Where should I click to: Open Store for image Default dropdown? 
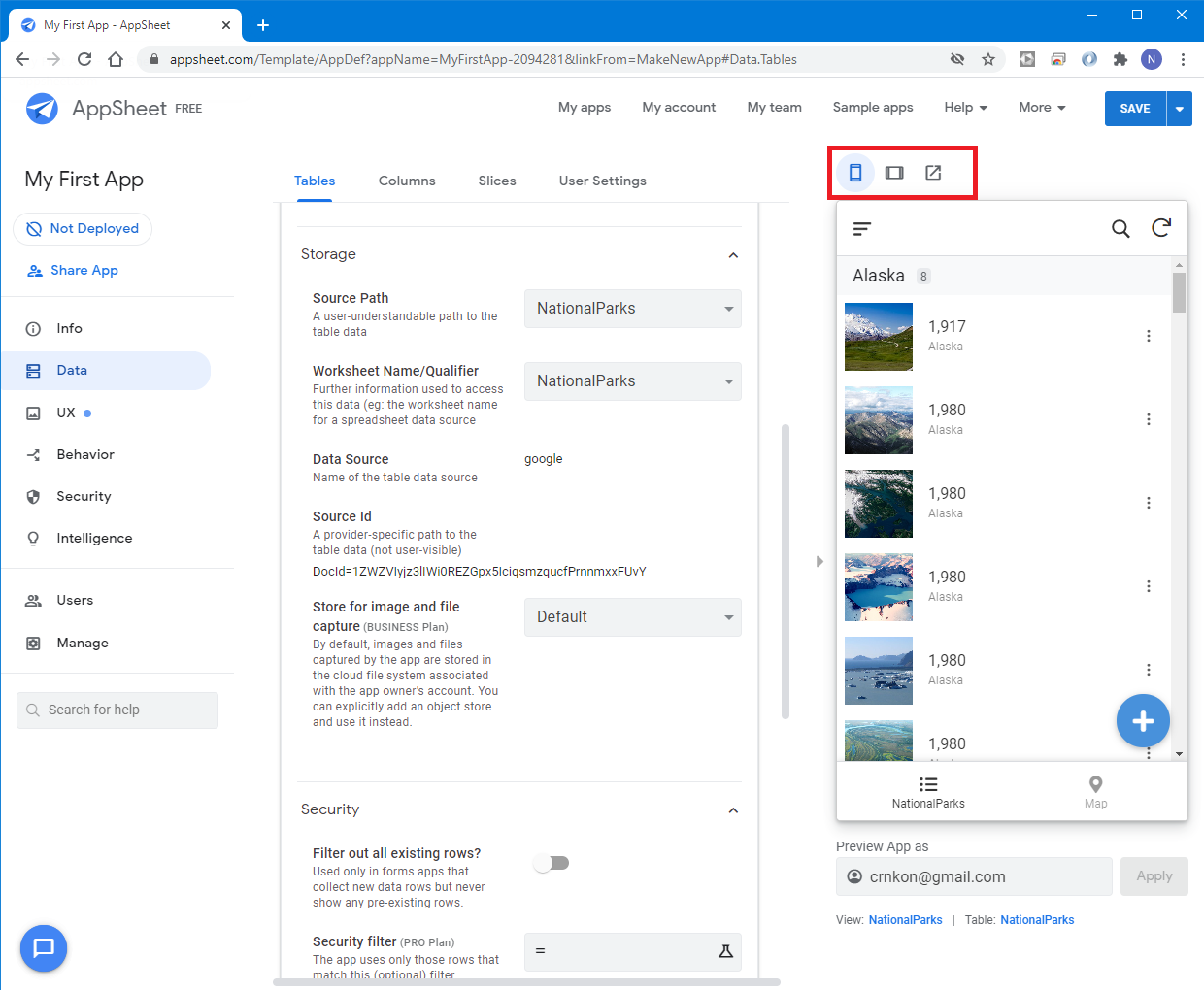(x=632, y=617)
